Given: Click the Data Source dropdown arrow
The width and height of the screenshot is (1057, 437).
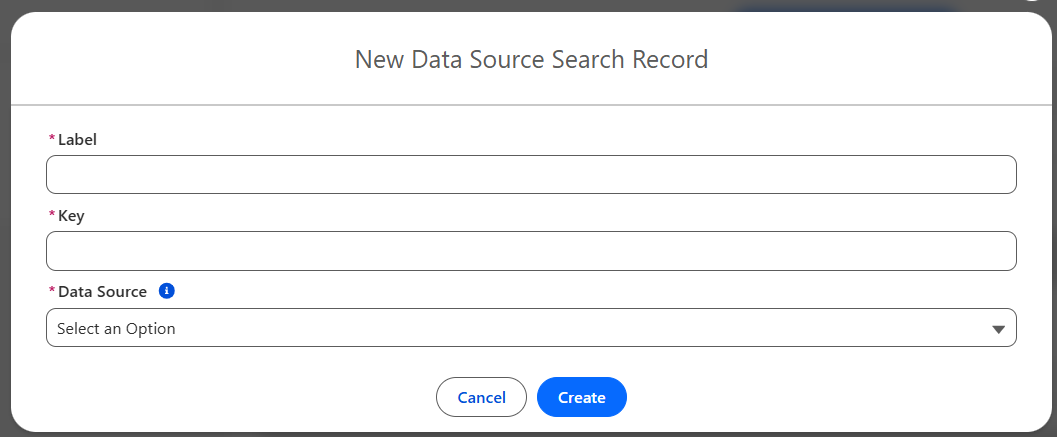Looking at the screenshot, I should point(998,329).
